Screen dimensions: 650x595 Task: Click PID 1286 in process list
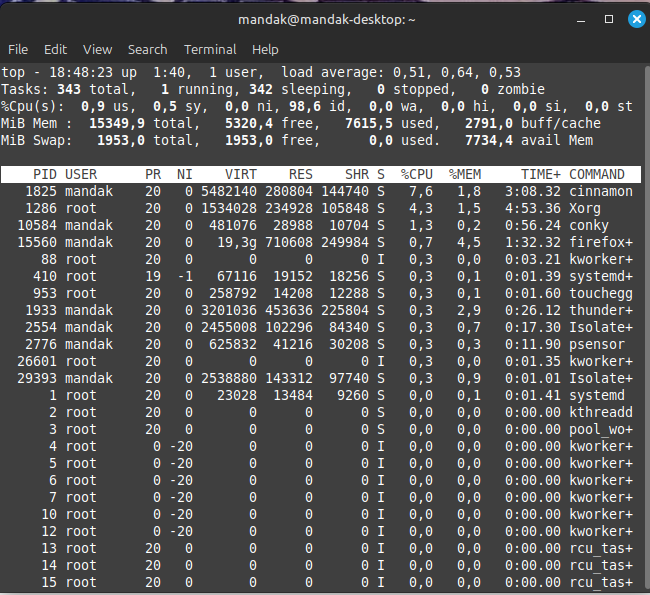[x=41, y=209]
